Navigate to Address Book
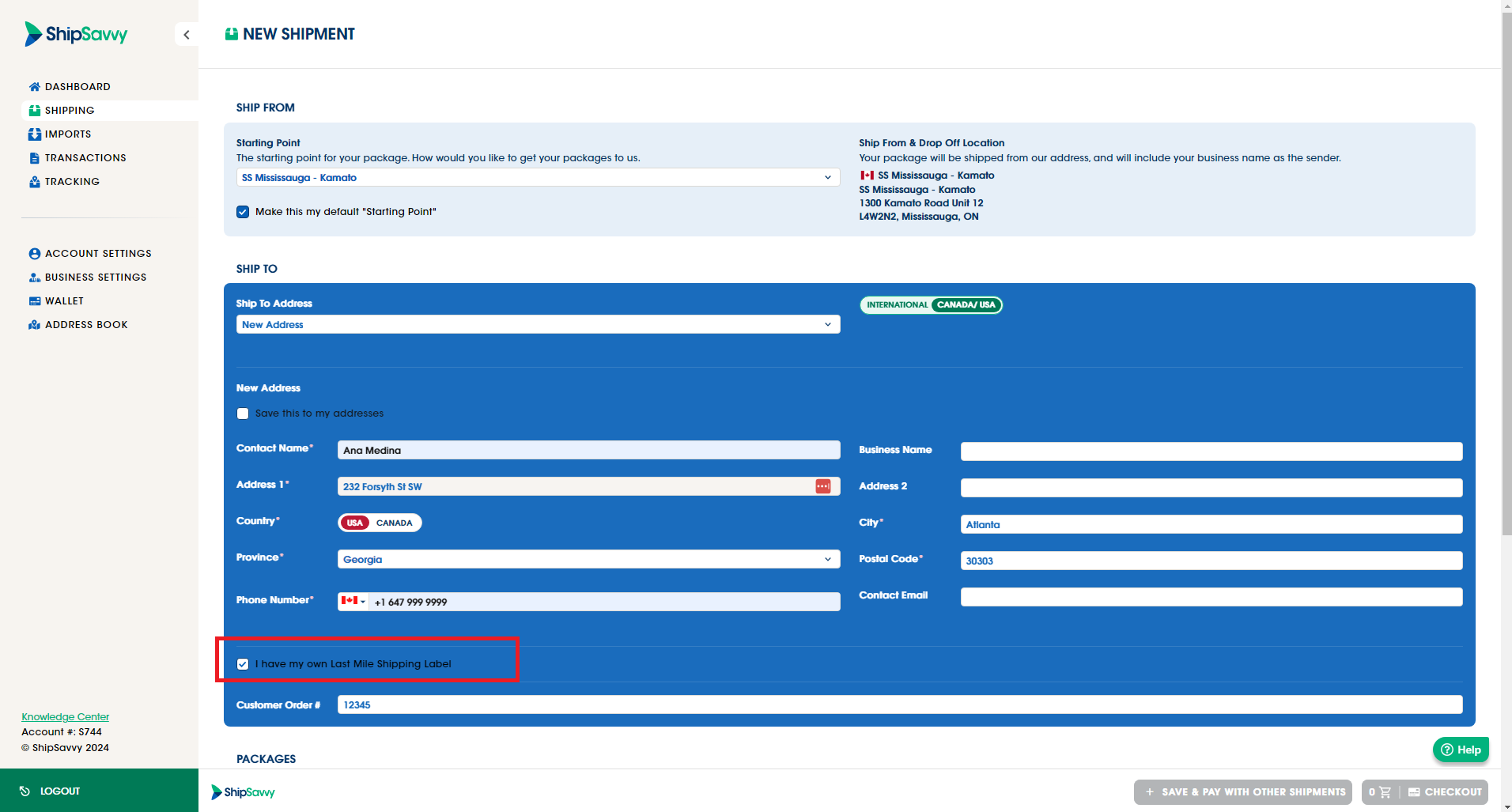This screenshot has width=1512, height=812. click(86, 325)
